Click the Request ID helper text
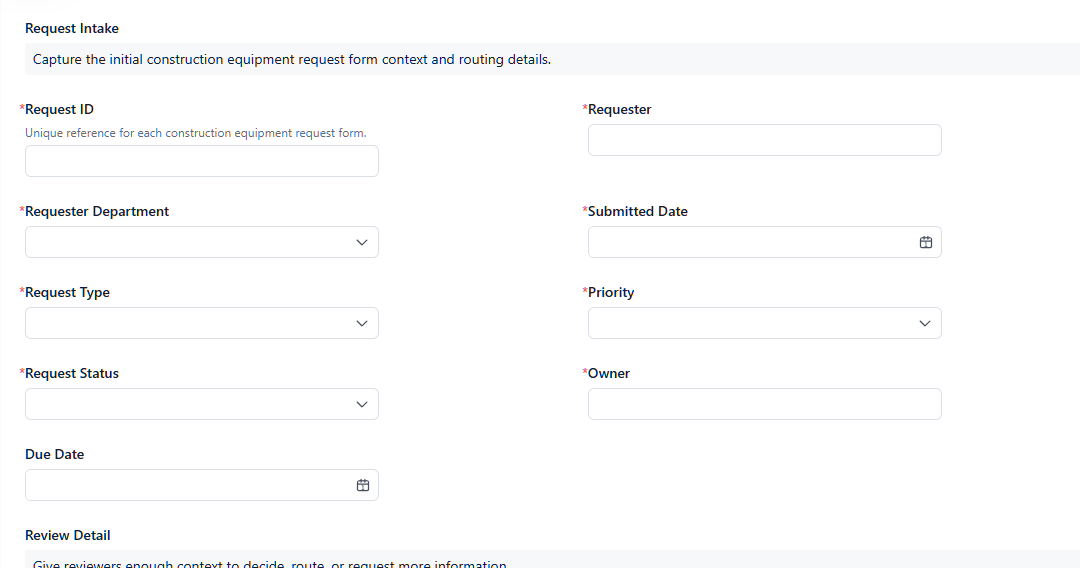This screenshot has width=1080, height=568. click(x=196, y=133)
